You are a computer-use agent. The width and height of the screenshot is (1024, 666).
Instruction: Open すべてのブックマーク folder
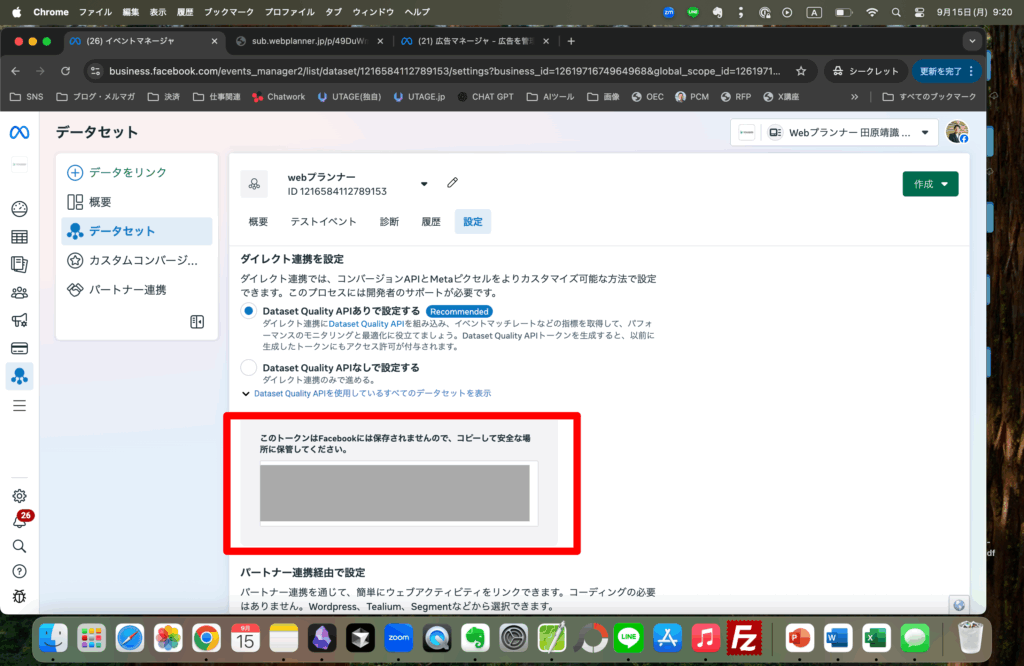coord(929,97)
